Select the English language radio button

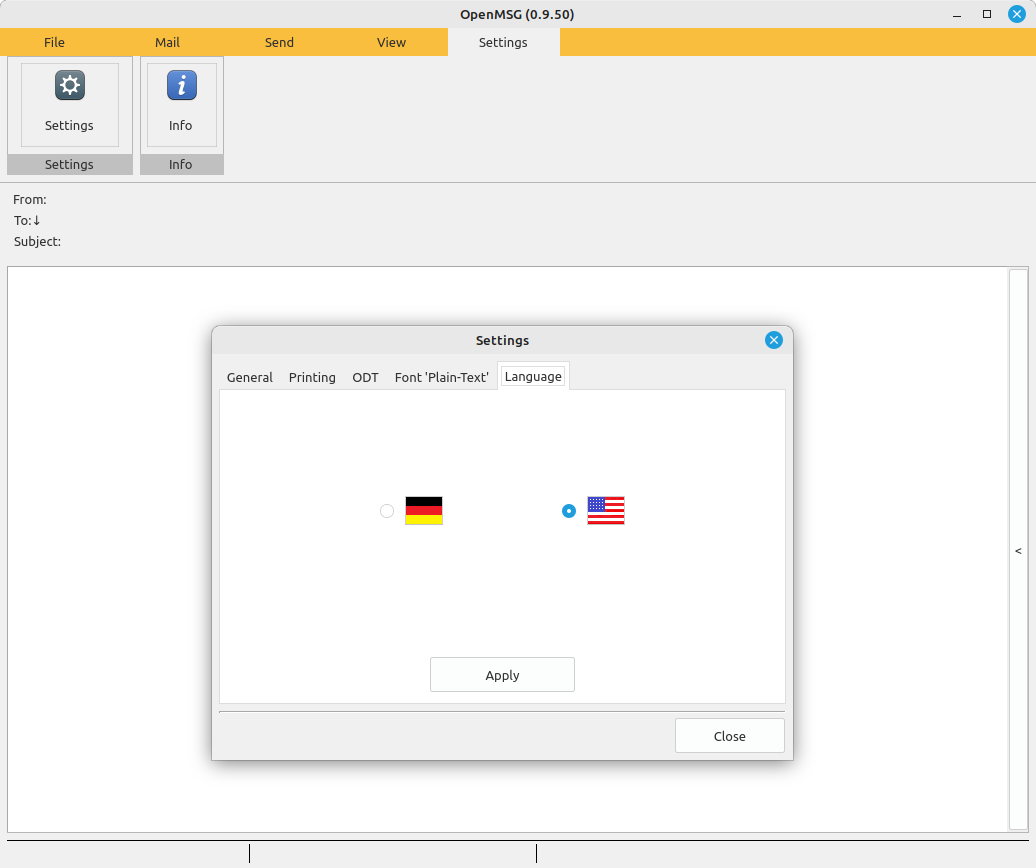[x=569, y=511]
